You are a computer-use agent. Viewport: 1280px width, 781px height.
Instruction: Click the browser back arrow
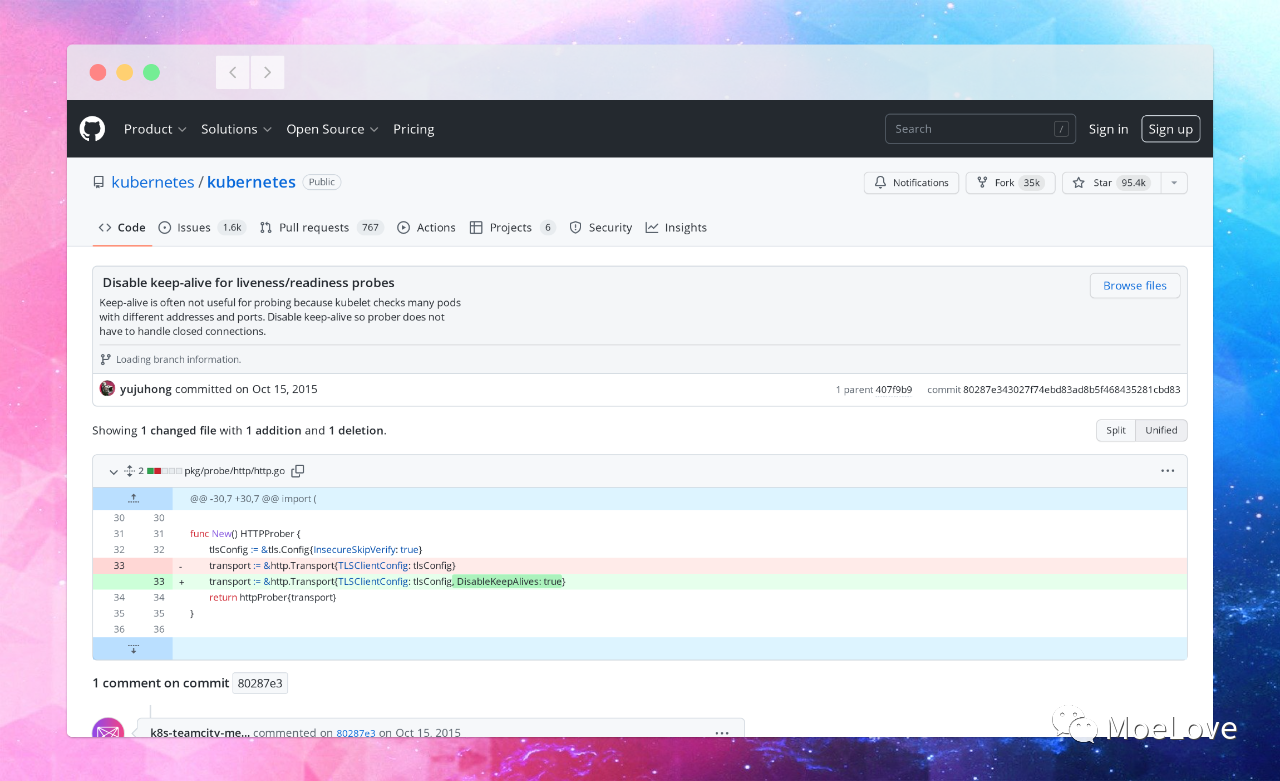pyautogui.click(x=233, y=72)
